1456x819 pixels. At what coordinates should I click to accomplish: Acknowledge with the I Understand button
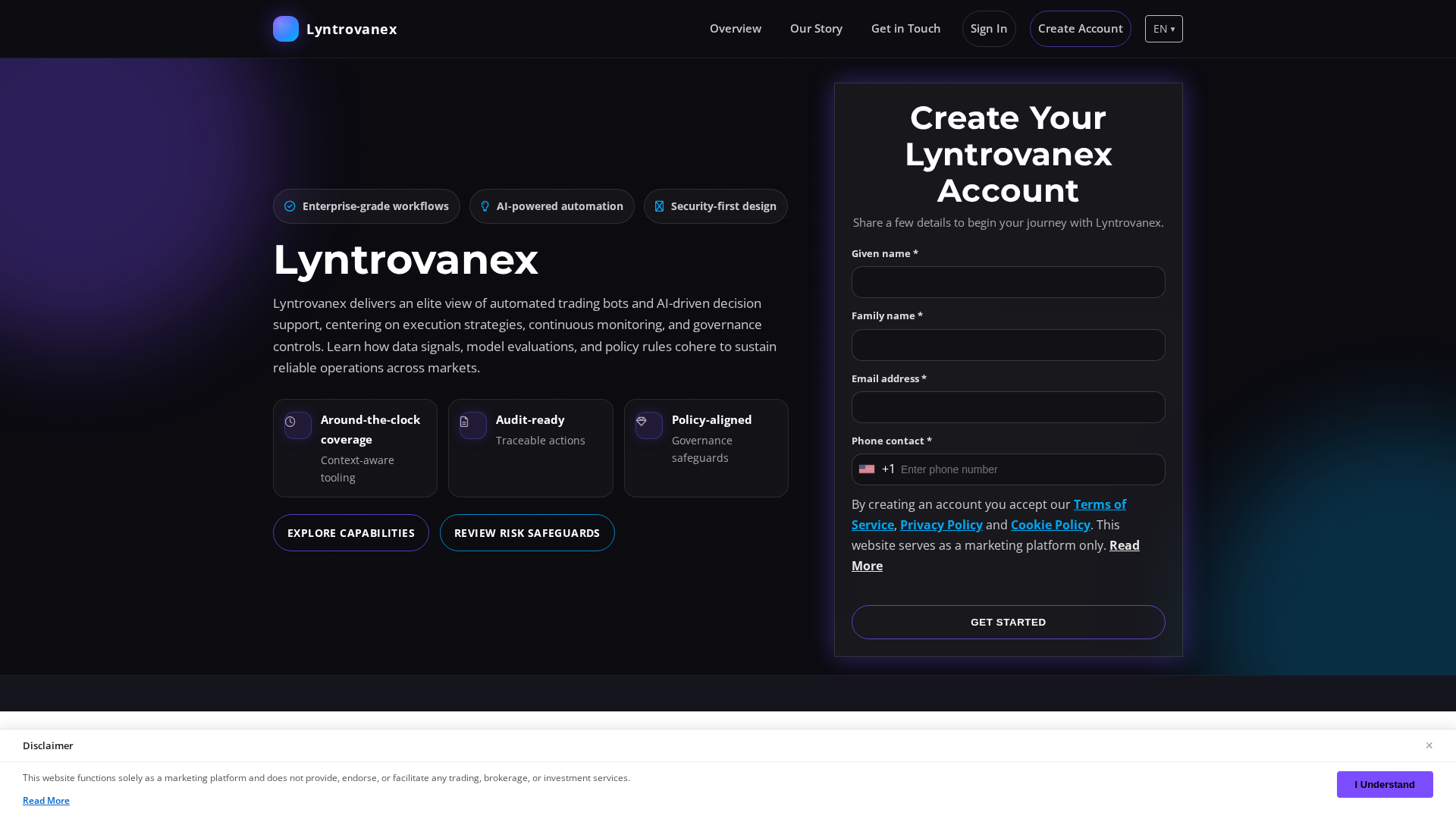point(1385,784)
